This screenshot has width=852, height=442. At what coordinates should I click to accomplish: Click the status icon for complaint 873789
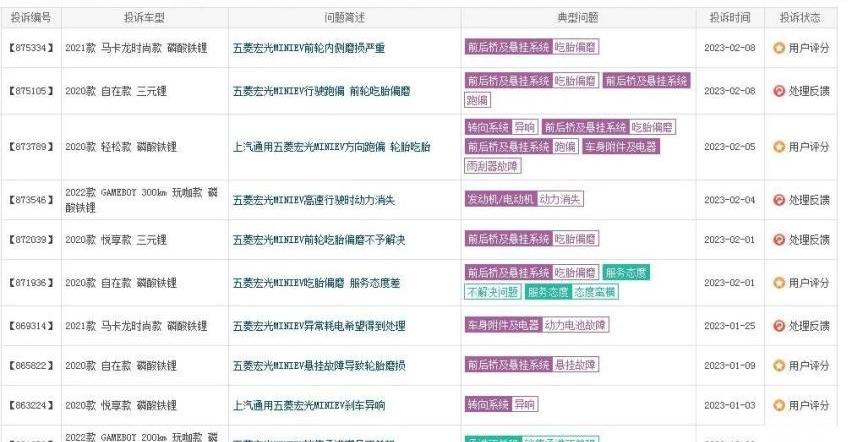pyautogui.click(x=779, y=147)
